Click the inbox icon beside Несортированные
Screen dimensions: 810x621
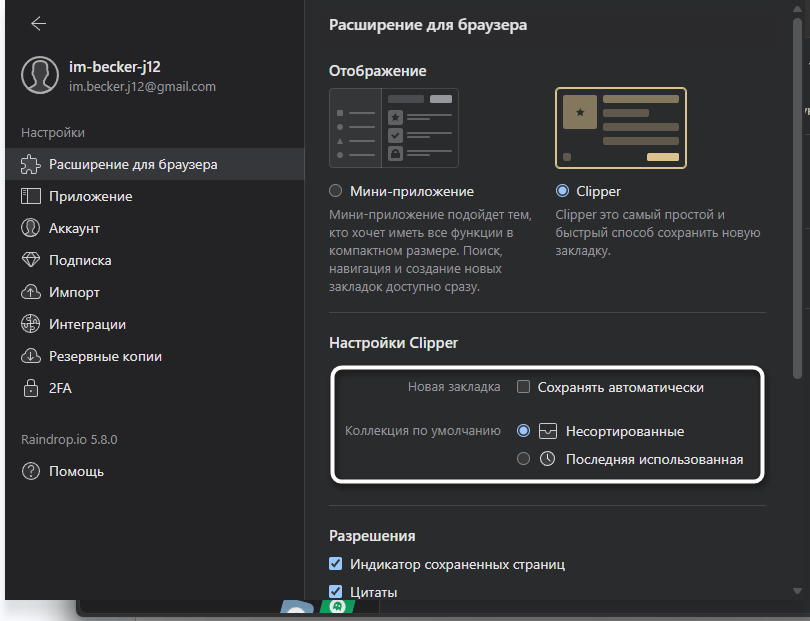coord(548,431)
